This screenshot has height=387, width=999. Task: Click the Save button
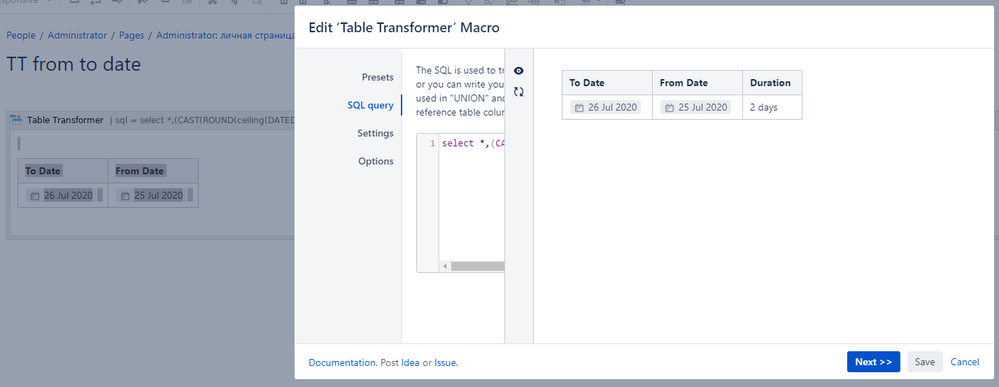coord(924,361)
